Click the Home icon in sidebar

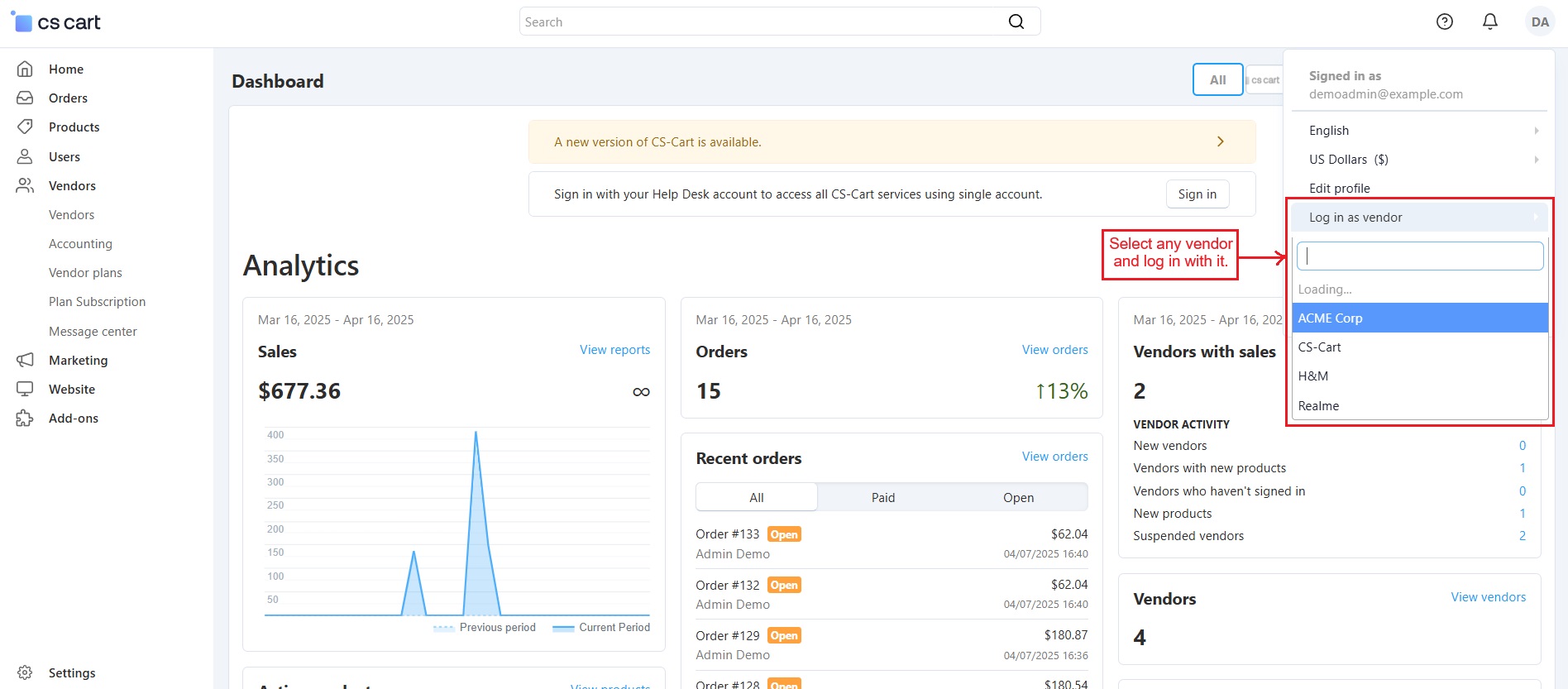click(25, 69)
